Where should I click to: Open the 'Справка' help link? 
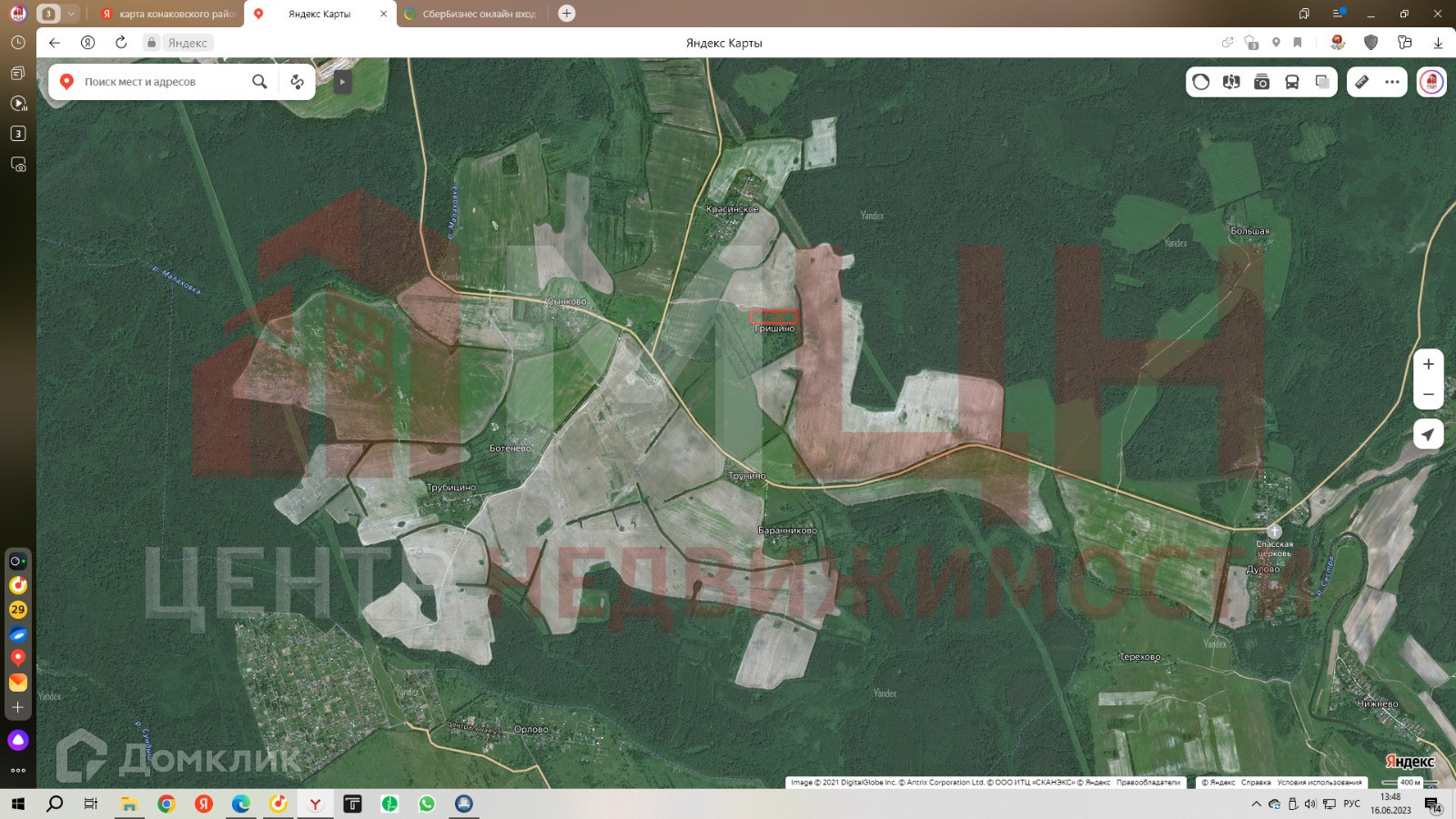pyautogui.click(x=1256, y=783)
